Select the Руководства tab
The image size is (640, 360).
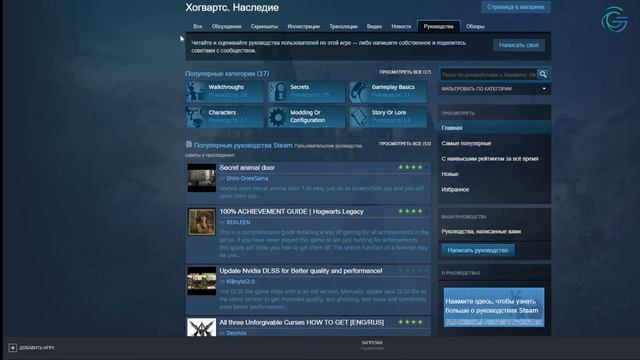point(439,27)
